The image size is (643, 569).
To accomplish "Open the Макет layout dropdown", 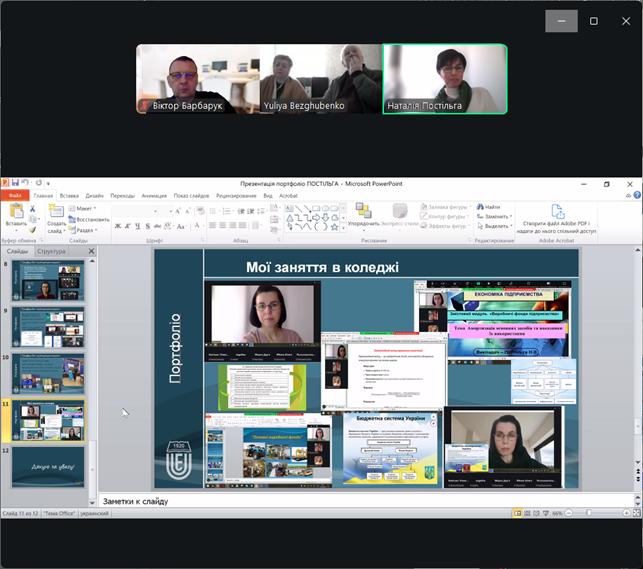I will click(82, 209).
